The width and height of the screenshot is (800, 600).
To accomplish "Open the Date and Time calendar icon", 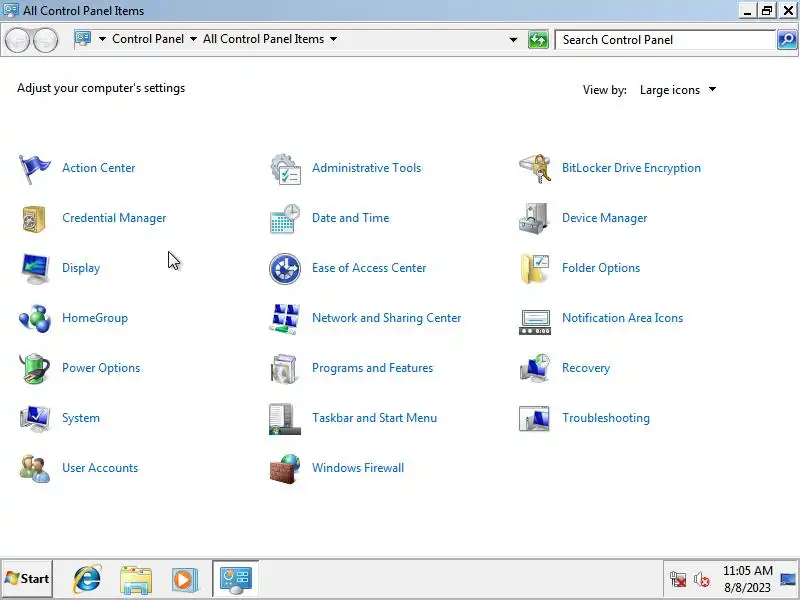I will [x=285, y=218].
